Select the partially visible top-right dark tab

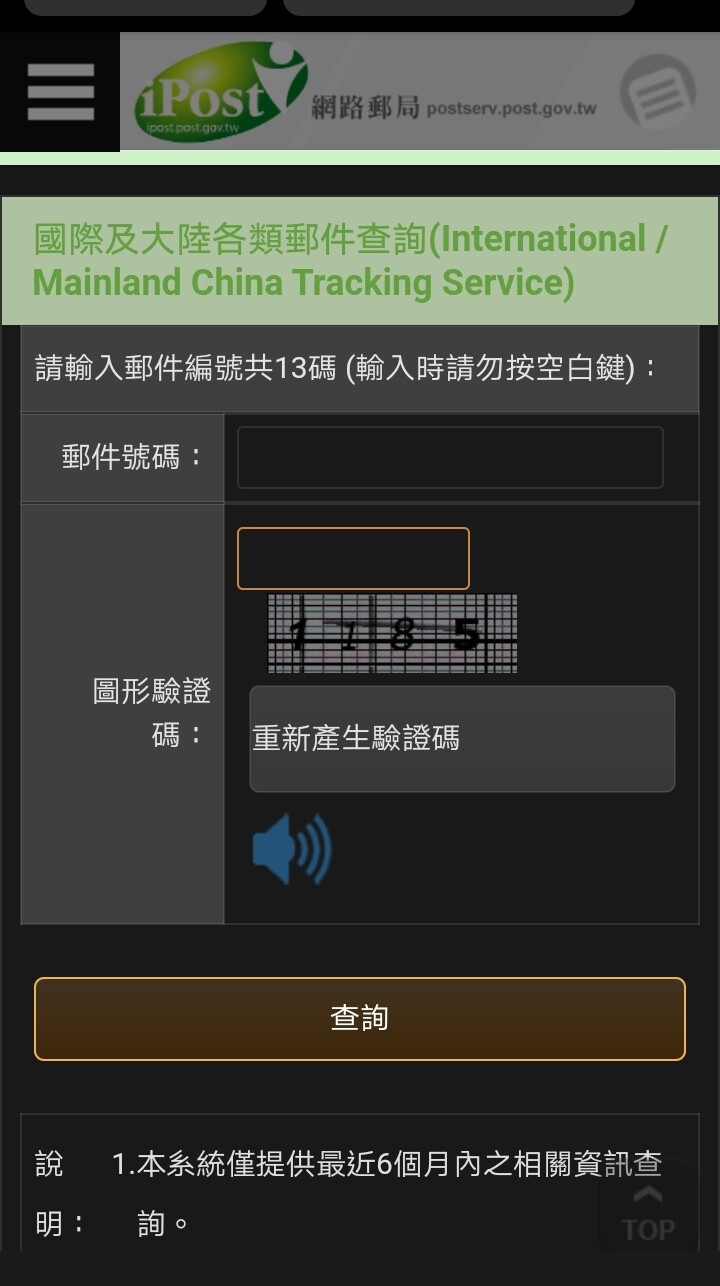[459, 7]
